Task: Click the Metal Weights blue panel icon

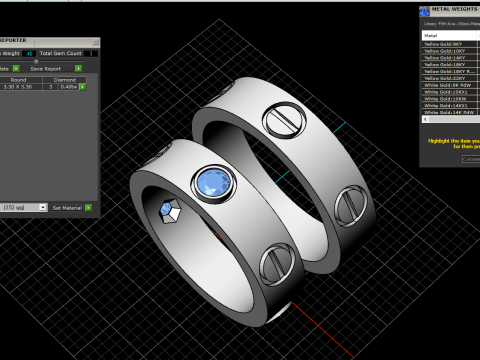Action: (x=424, y=11)
